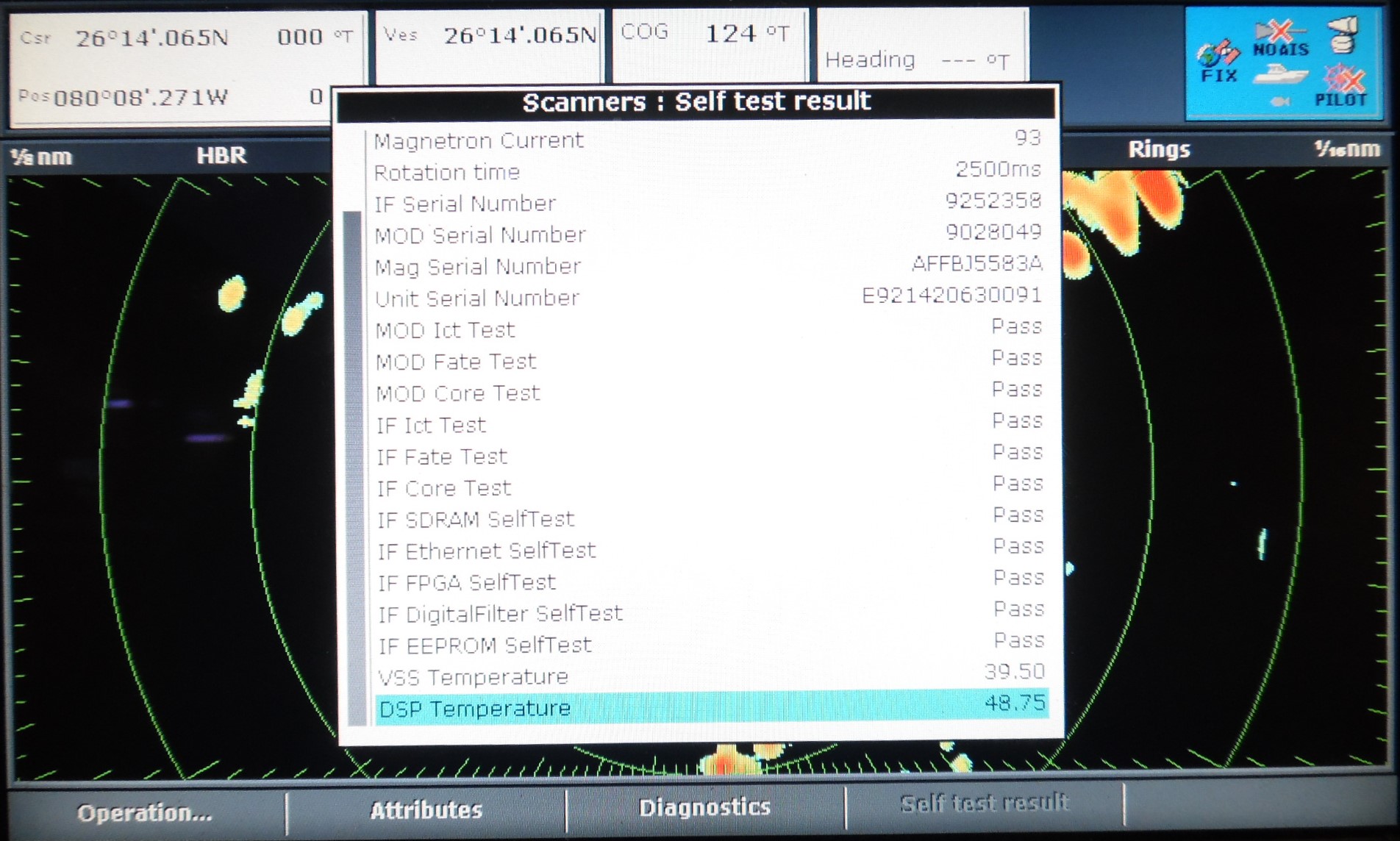The width and height of the screenshot is (1400, 841).
Task: Click the HBR mode label
Action: click(221, 155)
